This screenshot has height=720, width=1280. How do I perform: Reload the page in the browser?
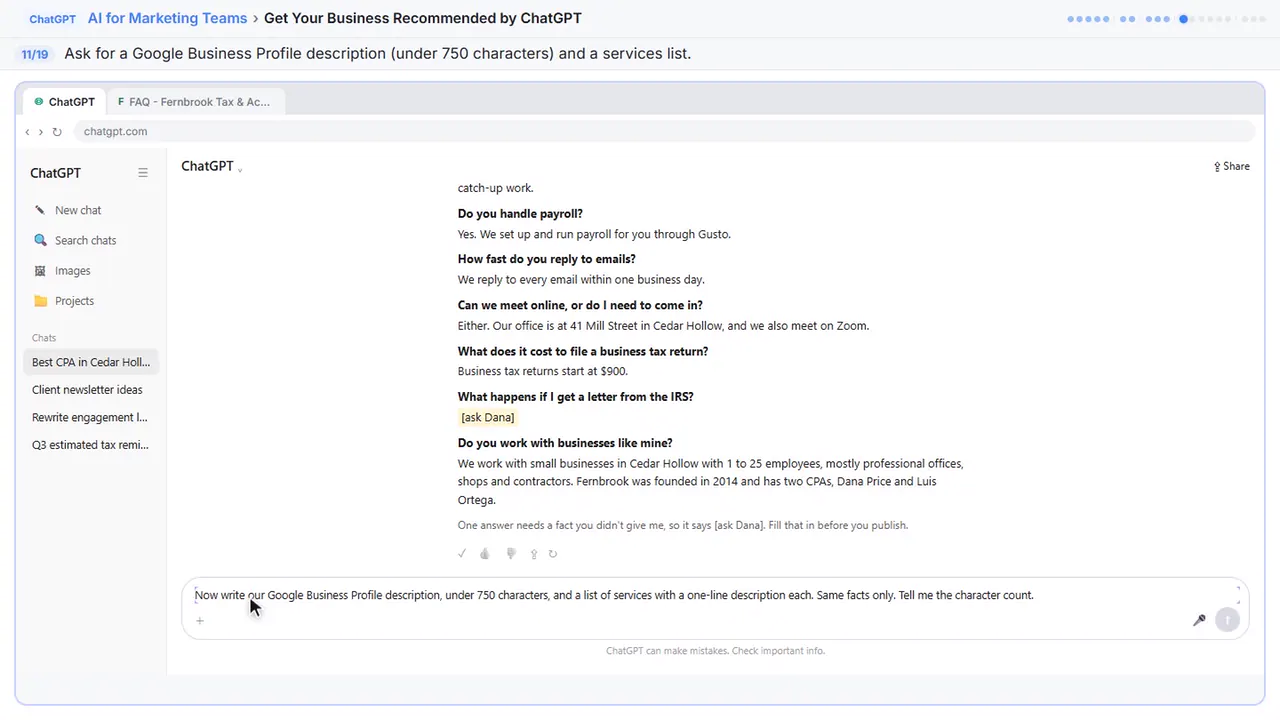57,132
